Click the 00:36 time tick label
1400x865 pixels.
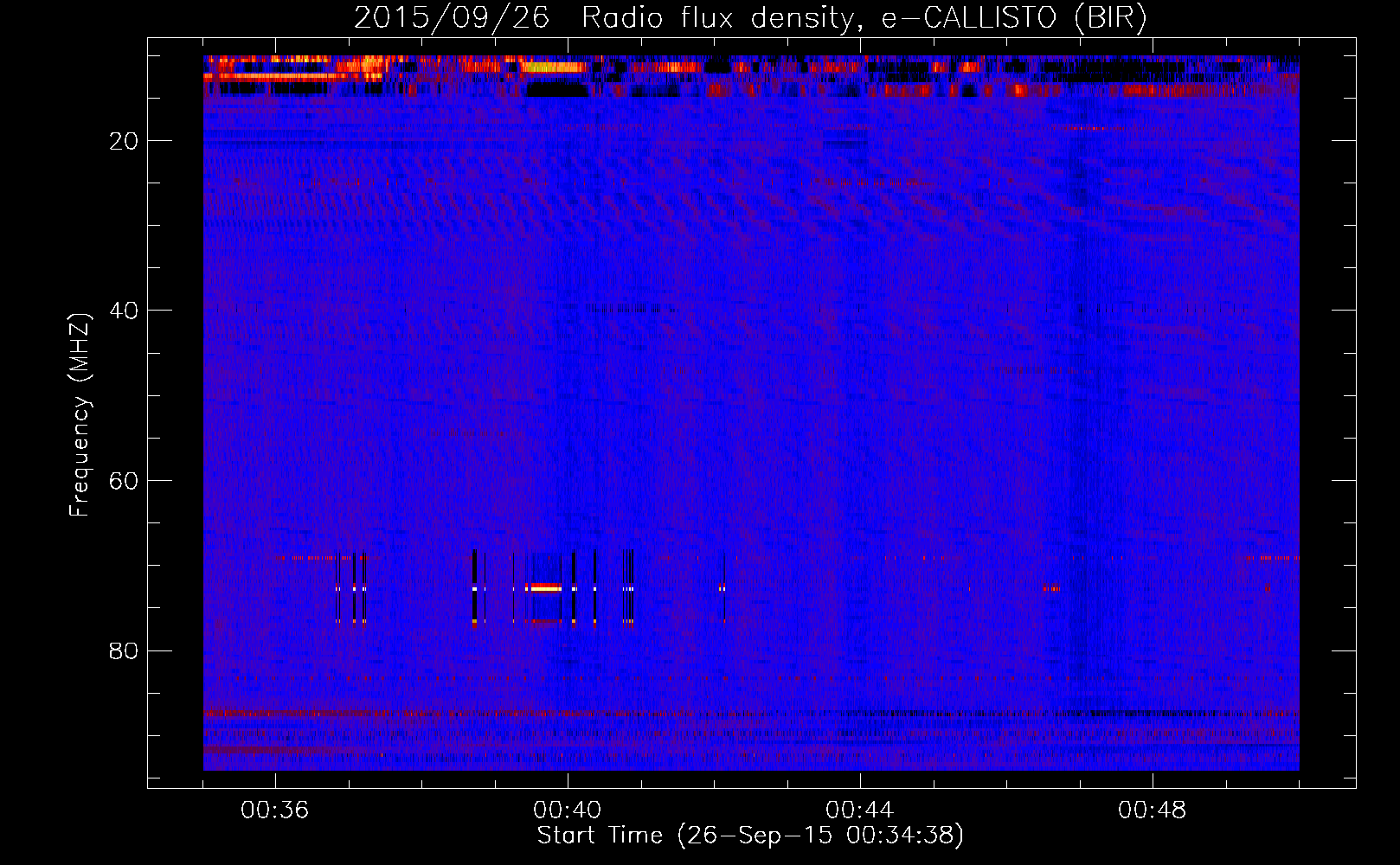pyautogui.click(x=275, y=811)
